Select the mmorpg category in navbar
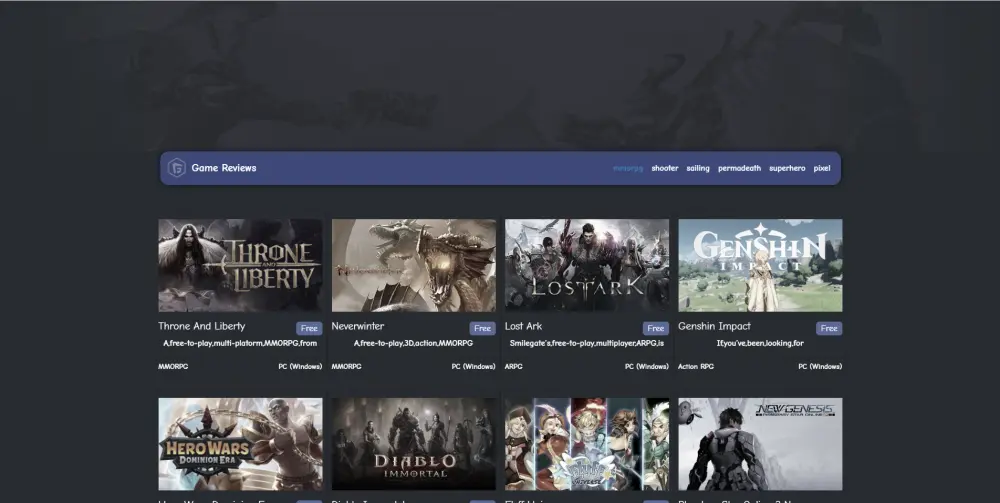The image size is (1000, 503). pos(628,168)
